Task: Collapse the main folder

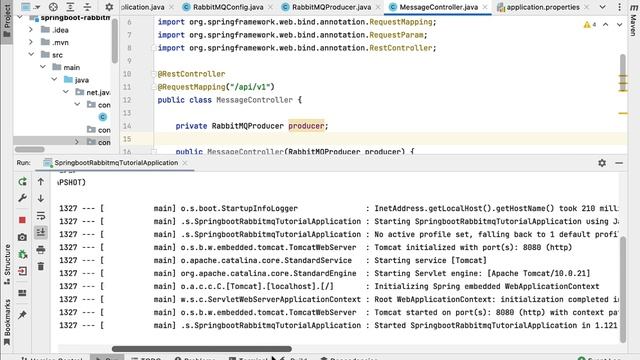Action: (43, 67)
